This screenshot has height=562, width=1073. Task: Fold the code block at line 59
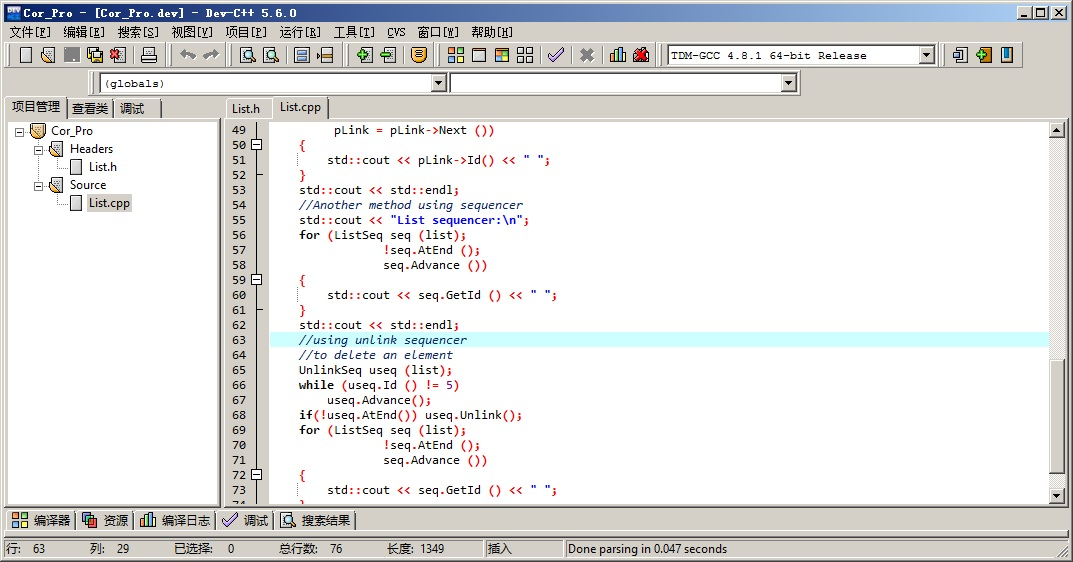(257, 279)
